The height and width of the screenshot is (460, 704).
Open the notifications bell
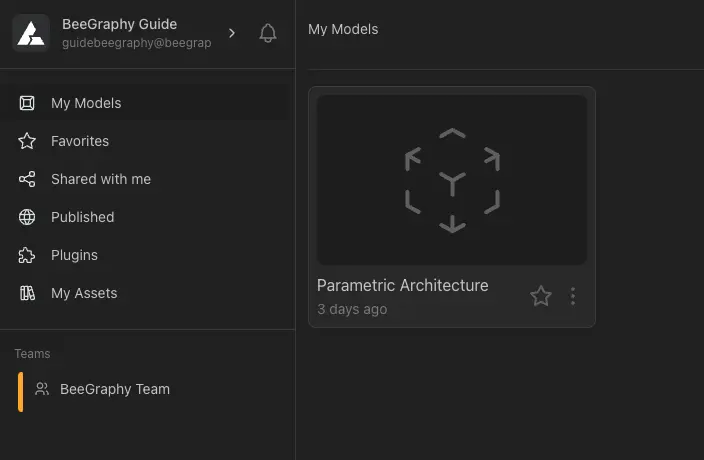[x=268, y=33]
